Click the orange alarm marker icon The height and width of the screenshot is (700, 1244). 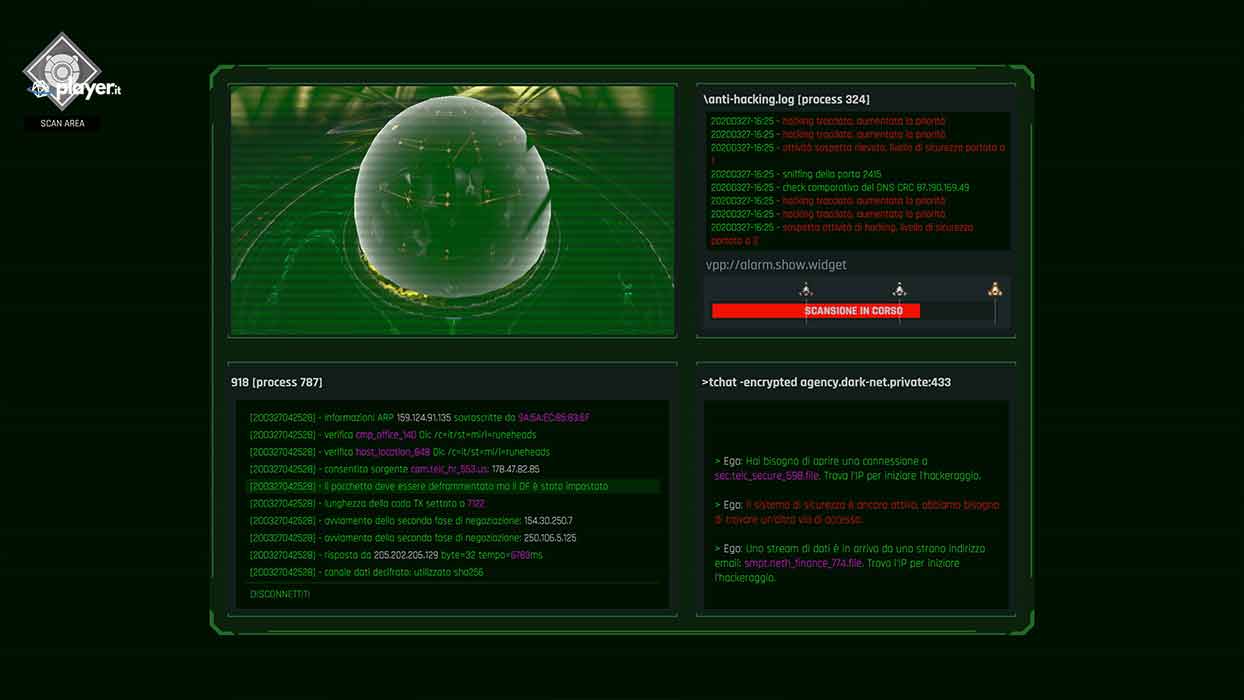pyautogui.click(x=994, y=289)
